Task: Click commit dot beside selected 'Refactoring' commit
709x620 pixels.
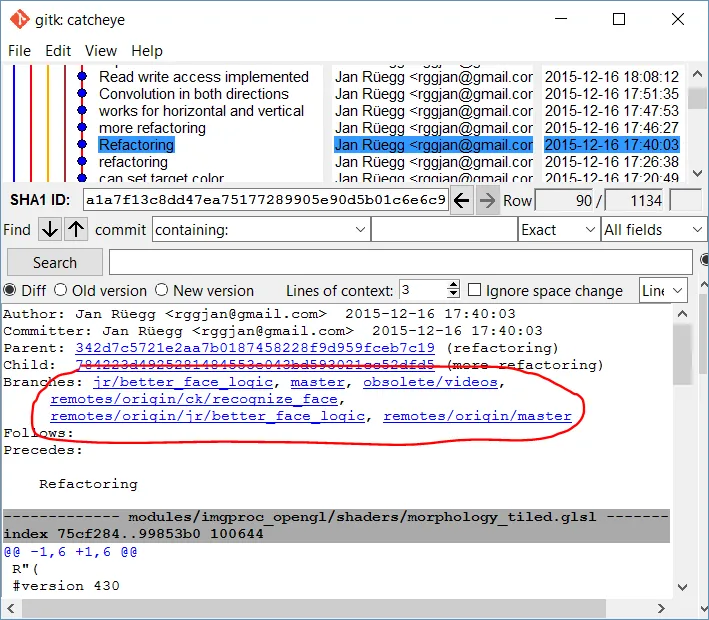Action: point(82,145)
